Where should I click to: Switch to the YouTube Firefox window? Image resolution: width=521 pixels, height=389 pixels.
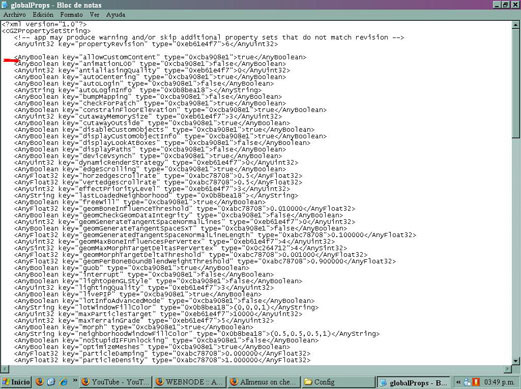tap(115, 382)
